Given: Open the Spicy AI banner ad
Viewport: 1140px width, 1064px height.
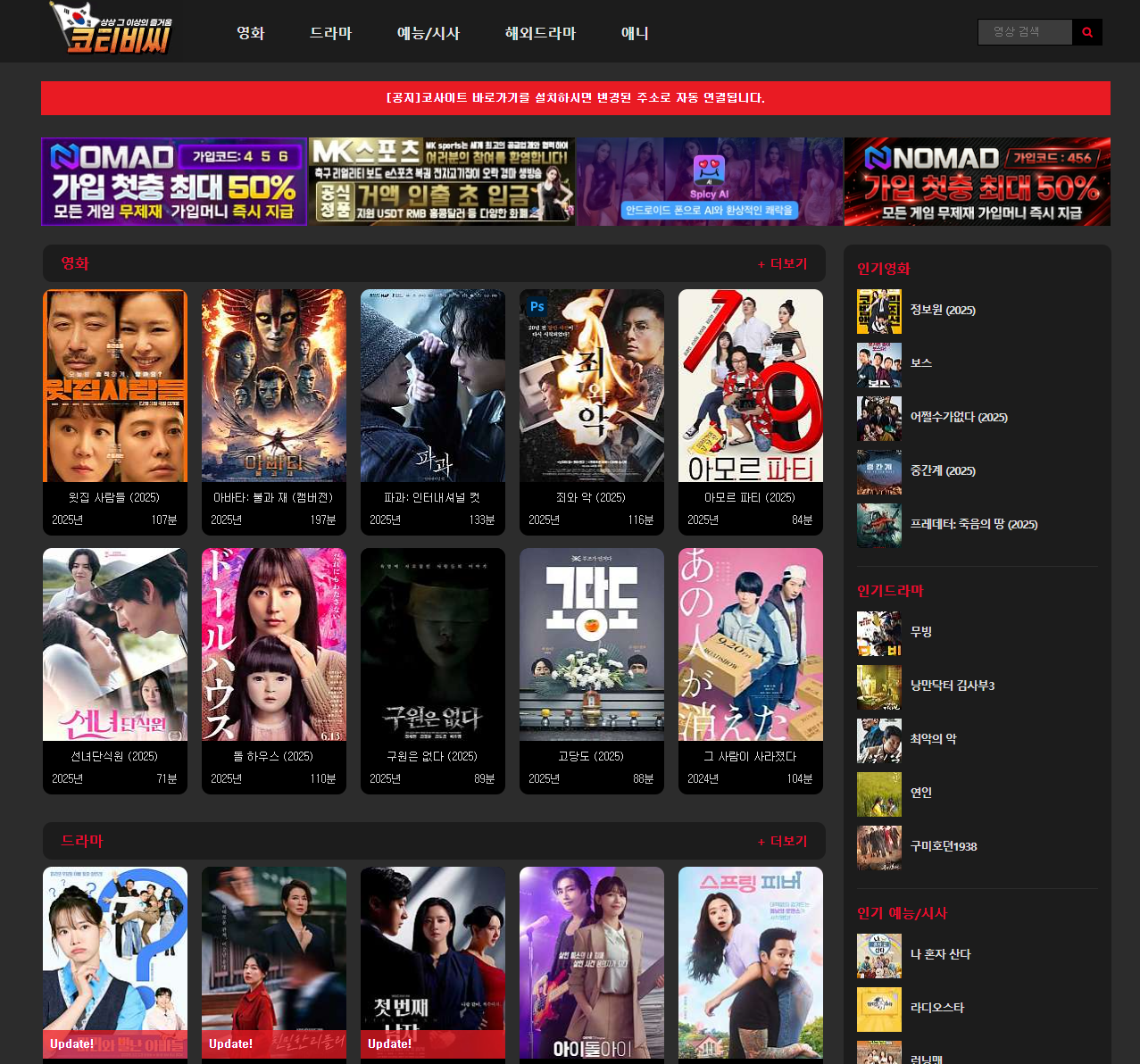Looking at the screenshot, I should 709,182.
